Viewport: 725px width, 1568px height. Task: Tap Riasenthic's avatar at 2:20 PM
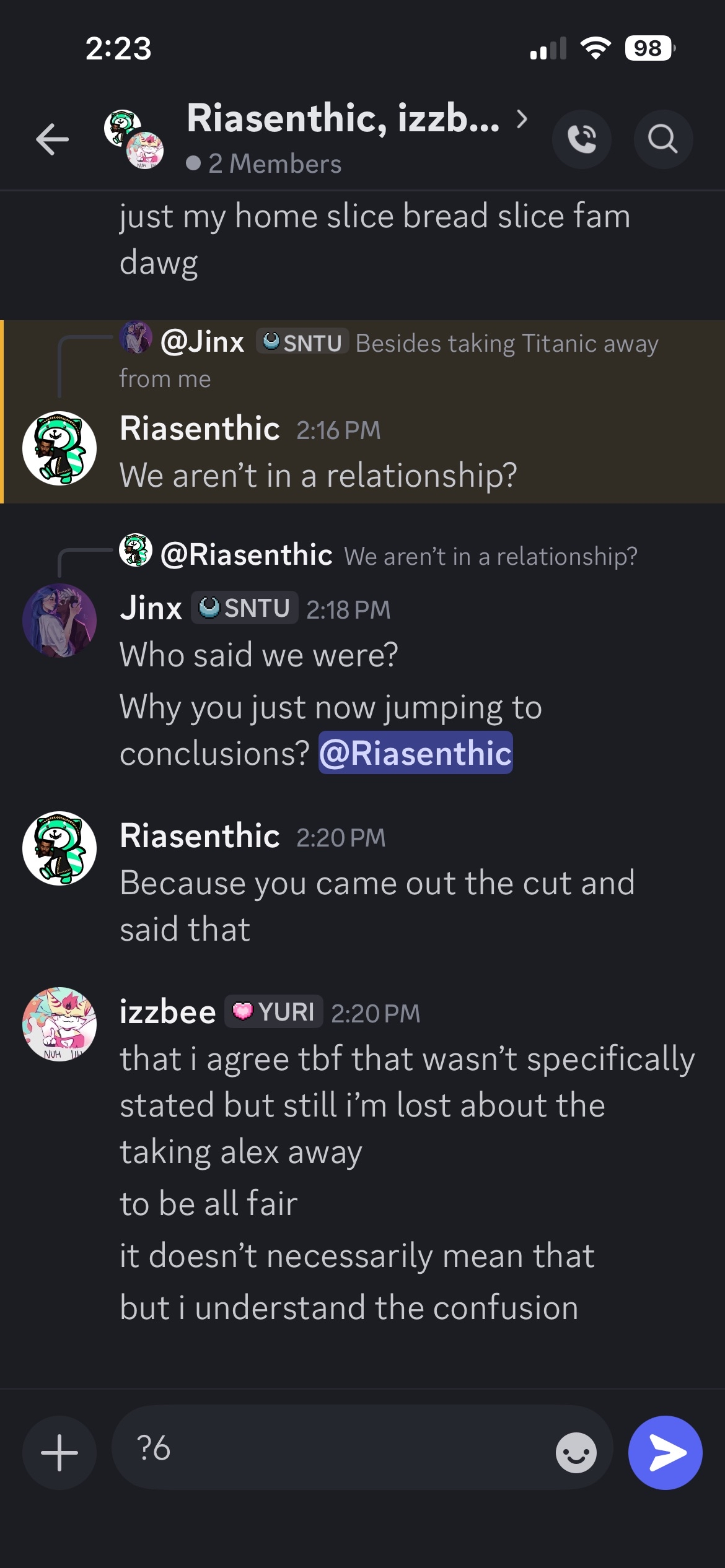59,848
